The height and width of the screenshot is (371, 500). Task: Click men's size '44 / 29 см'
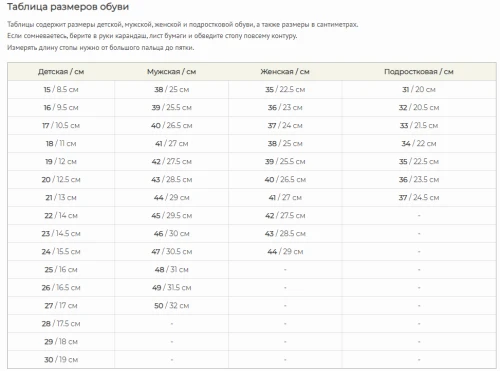[x=172, y=198]
